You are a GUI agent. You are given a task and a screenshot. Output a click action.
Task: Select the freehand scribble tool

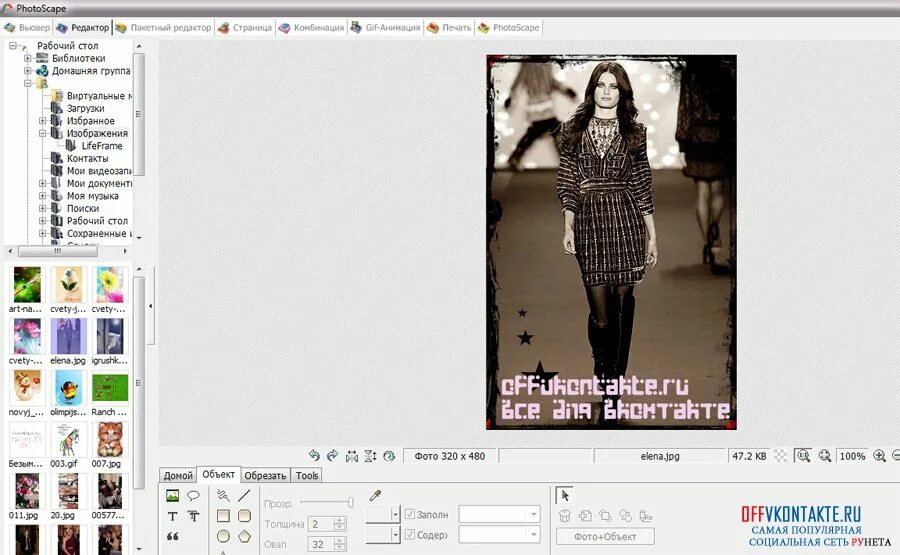pos(223,495)
